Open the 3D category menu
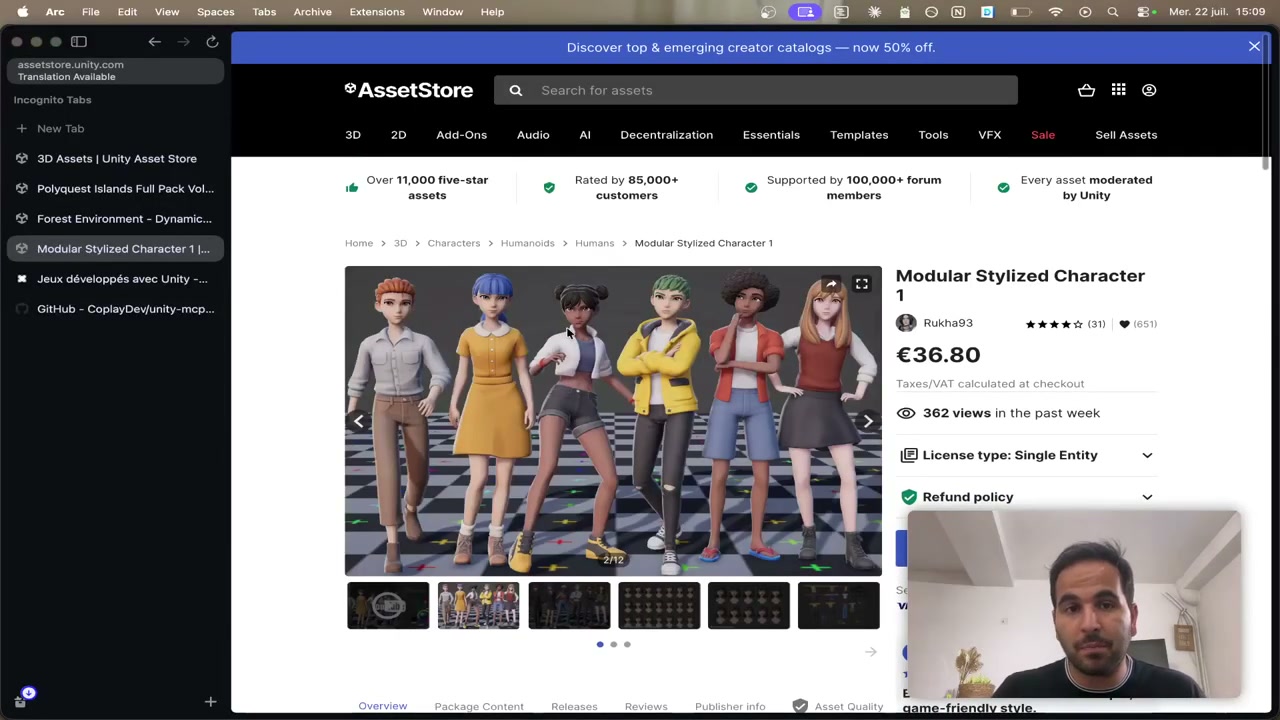Image resolution: width=1280 pixels, height=720 pixels. pyautogui.click(x=353, y=135)
